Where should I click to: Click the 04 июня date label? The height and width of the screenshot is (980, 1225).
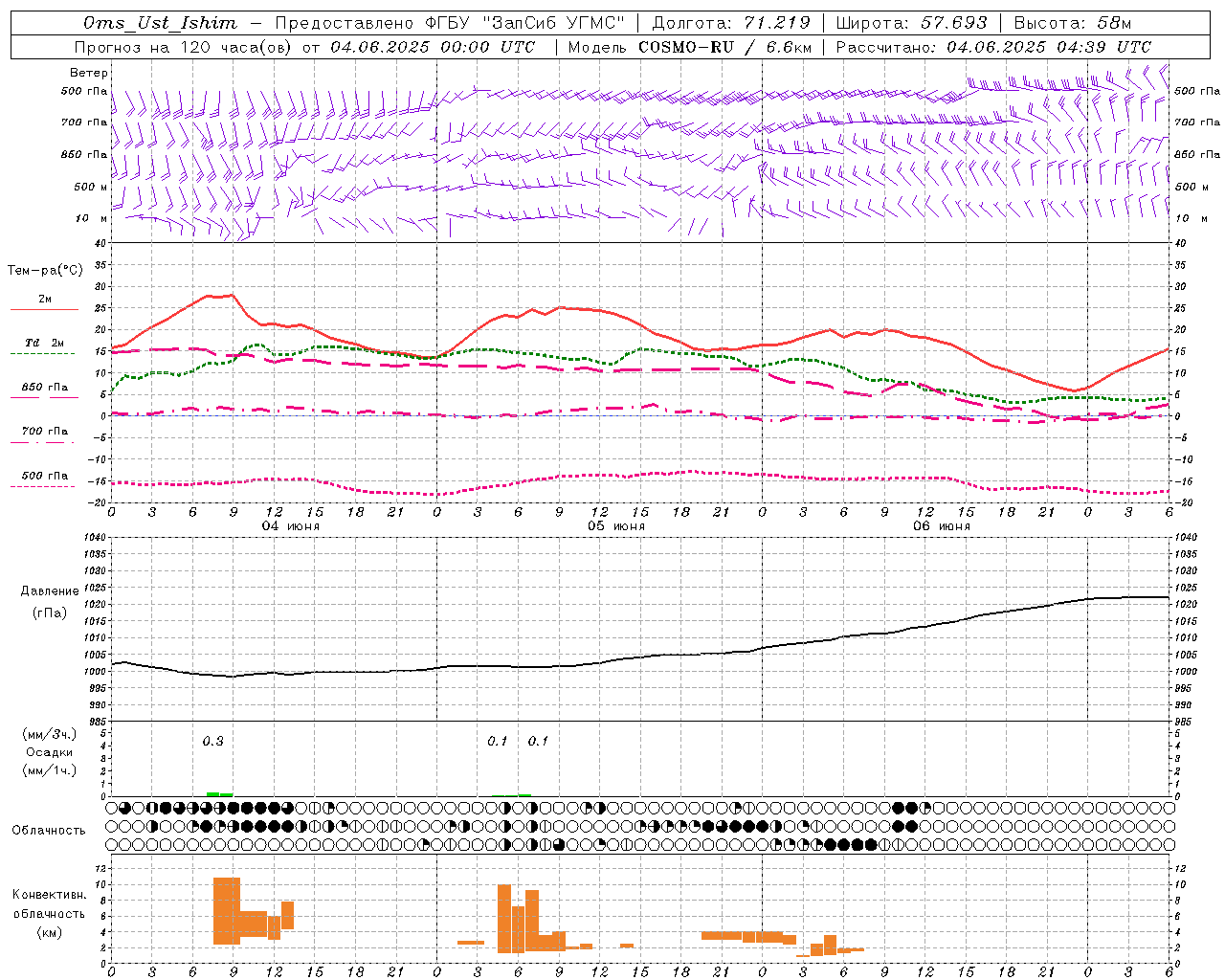click(291, 526)
